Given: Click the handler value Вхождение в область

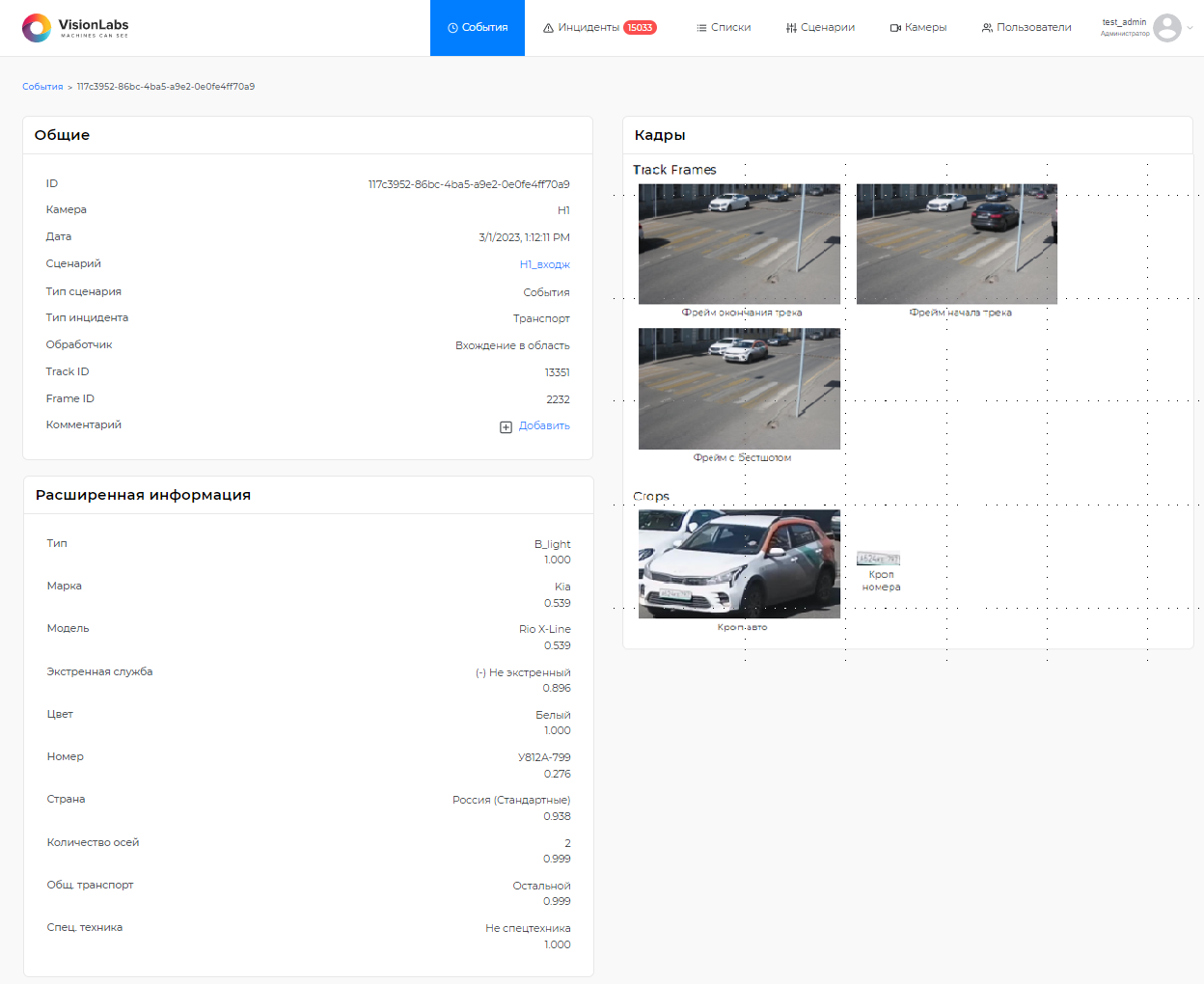Looking at the screenshot, I should 512,345.
